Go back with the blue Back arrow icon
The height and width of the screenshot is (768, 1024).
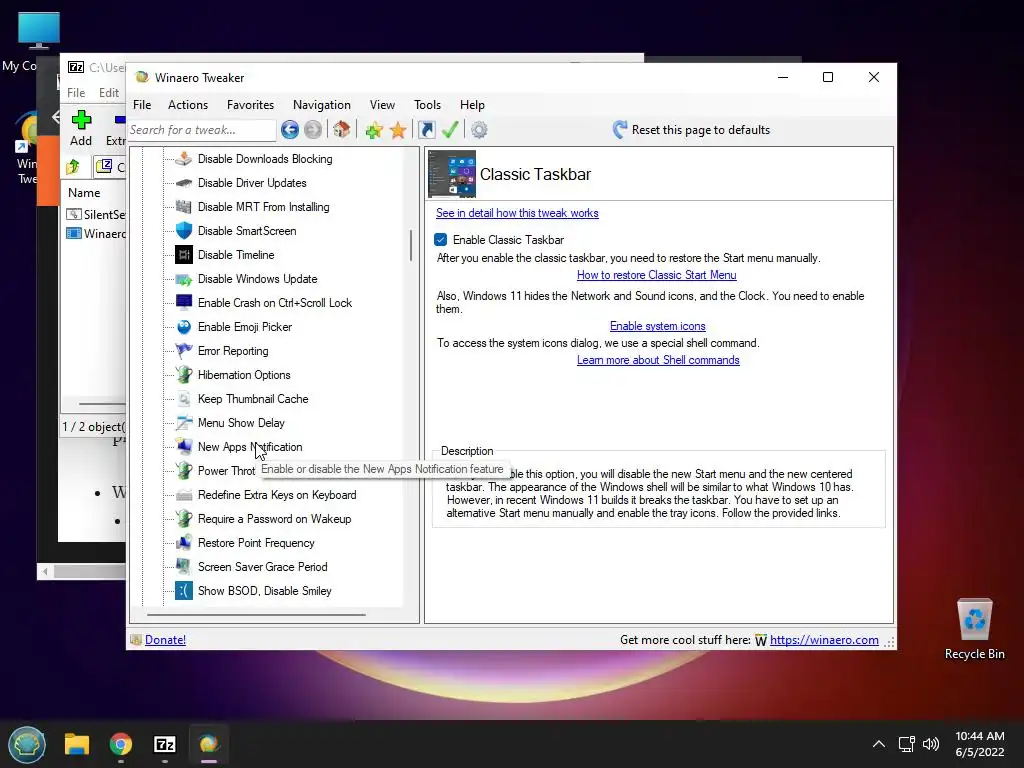(x=290, y=130)
